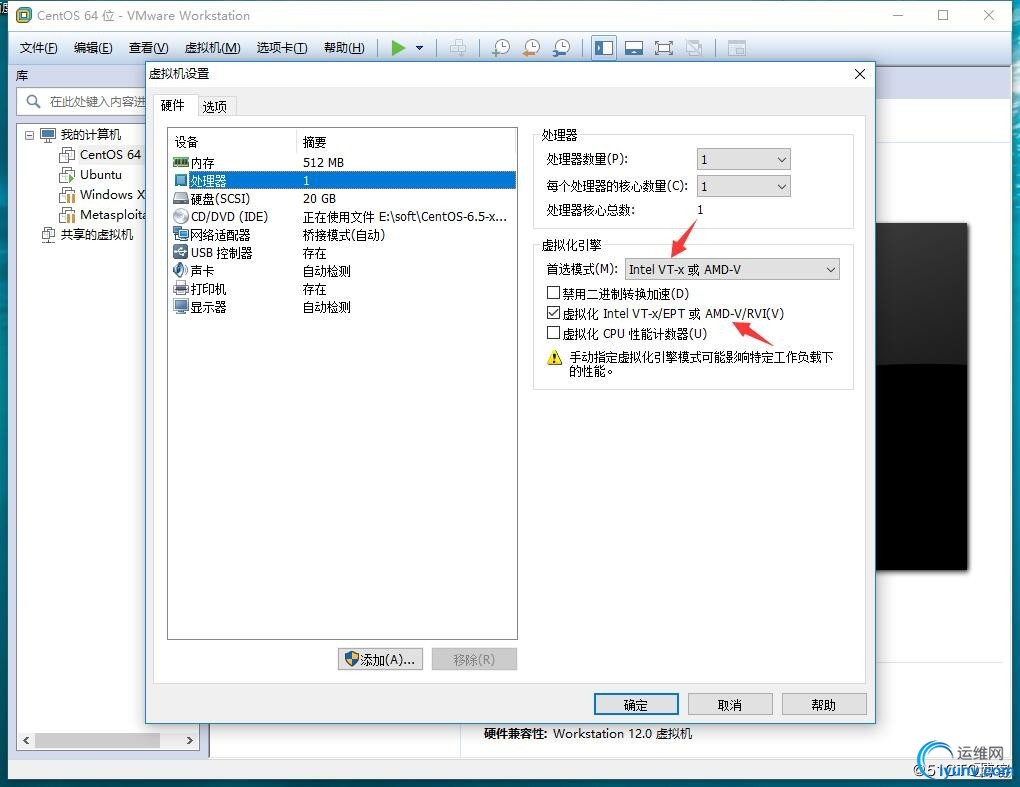
Task: Select the 显示器 display icon
Action: coord(181,306)
